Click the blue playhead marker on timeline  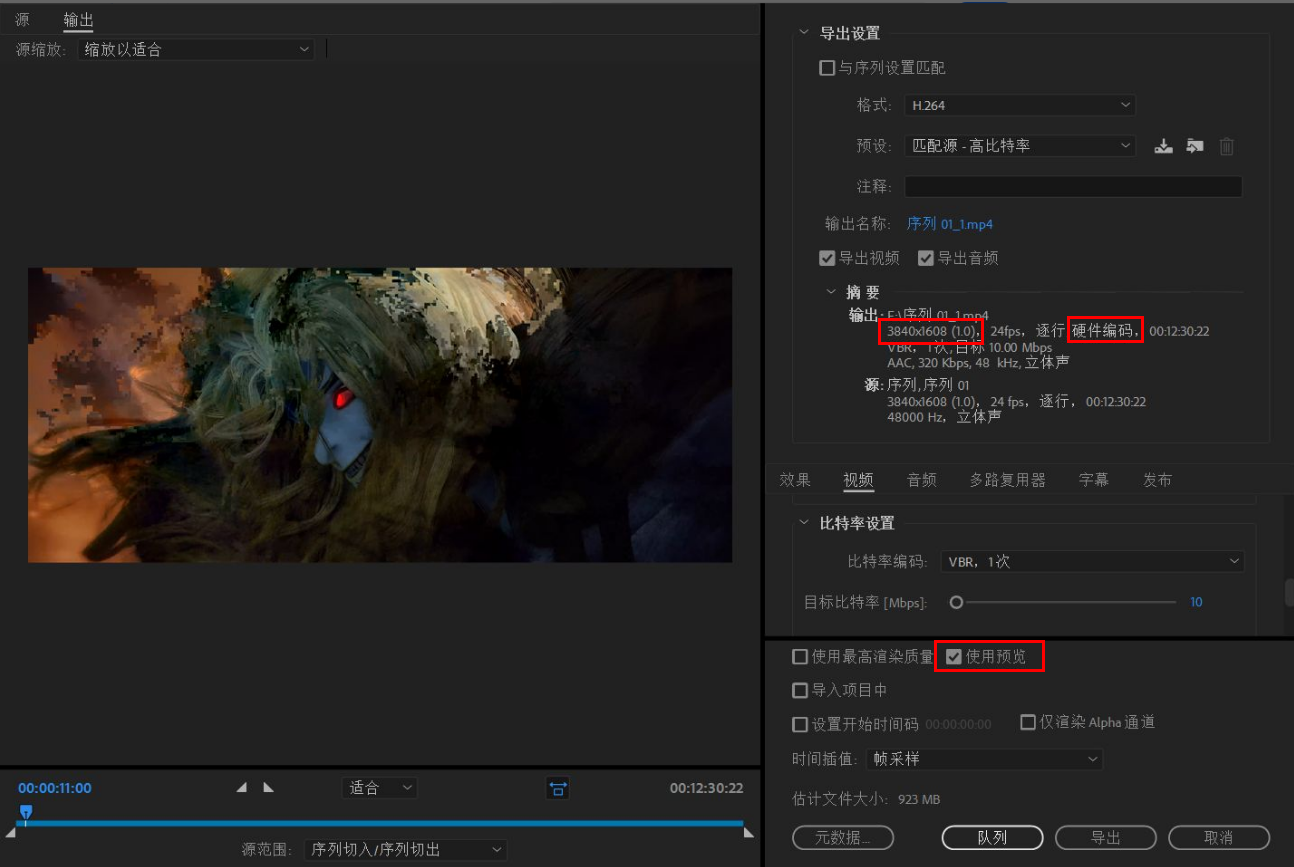pos(26,812)
